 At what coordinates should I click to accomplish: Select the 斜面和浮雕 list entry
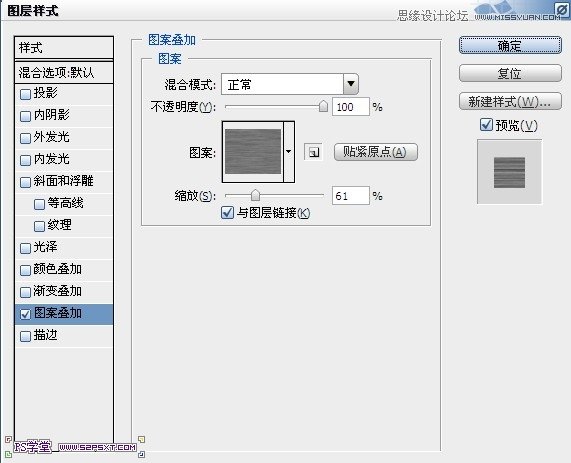pyautogui.click(x=64, y=182)
